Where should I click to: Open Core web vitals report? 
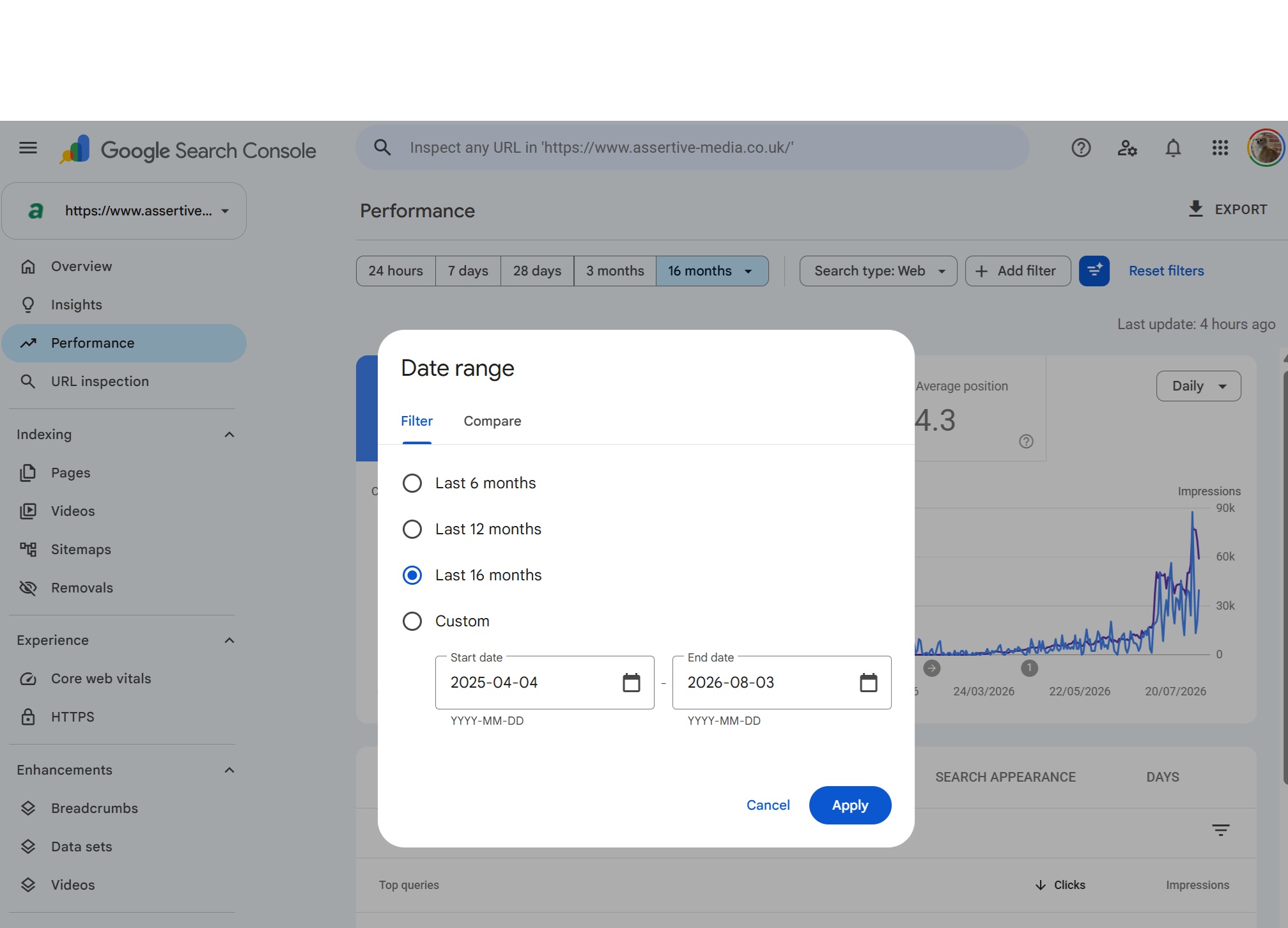point(124,679)
